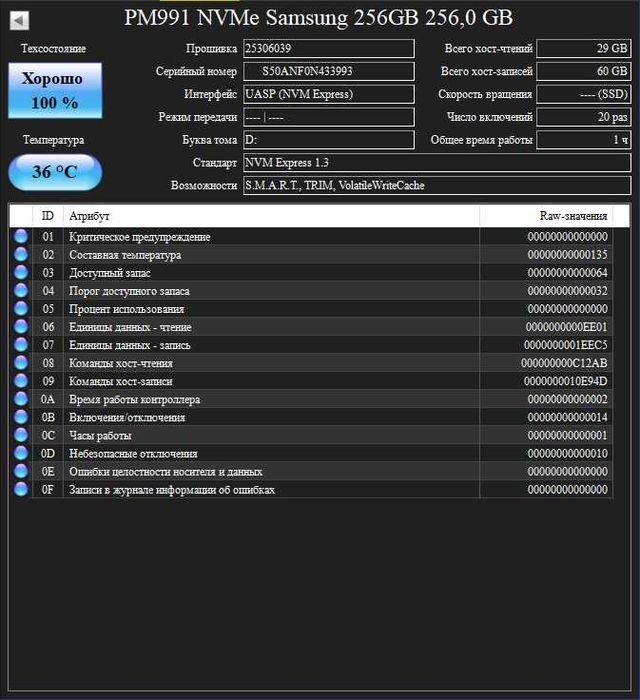Click the status icon for attribute 04
The width and height of the screenshot is (640, 700).
pos(21,291)
